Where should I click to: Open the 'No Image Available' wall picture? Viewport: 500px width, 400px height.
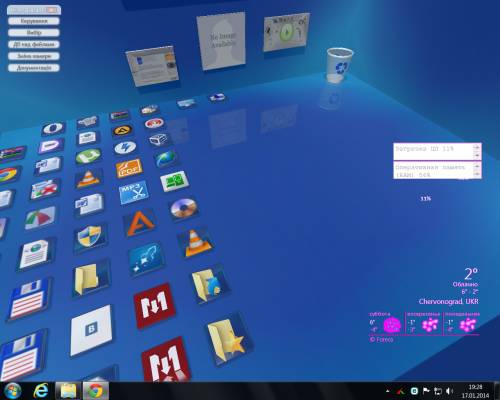[221, 41]
